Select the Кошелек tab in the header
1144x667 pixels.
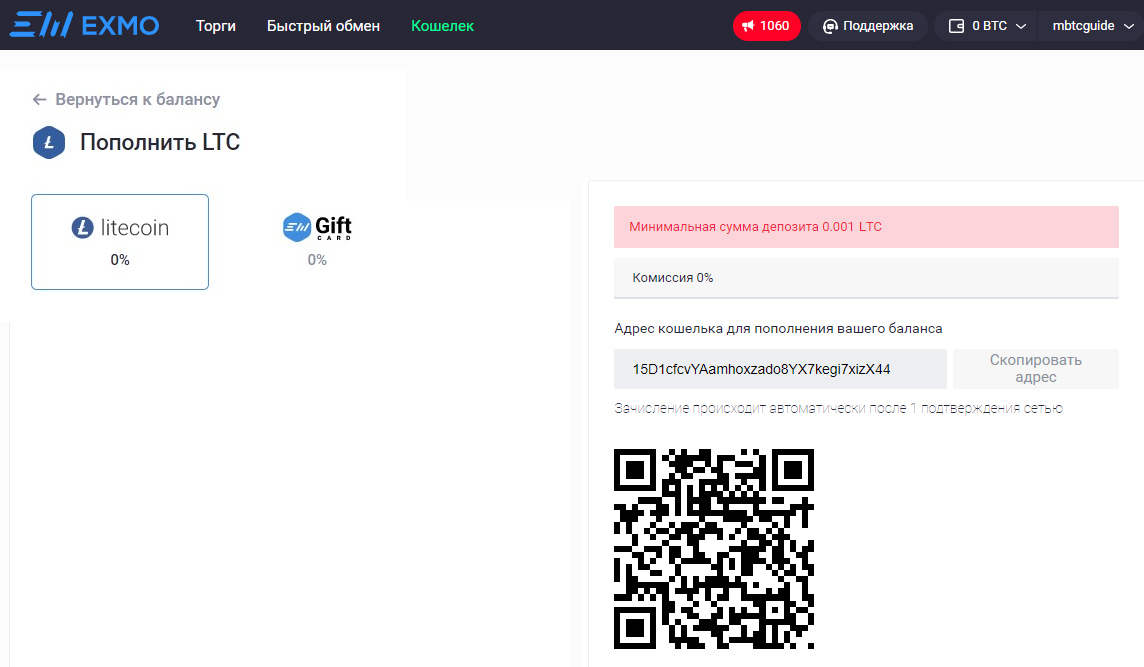point(442,26)
